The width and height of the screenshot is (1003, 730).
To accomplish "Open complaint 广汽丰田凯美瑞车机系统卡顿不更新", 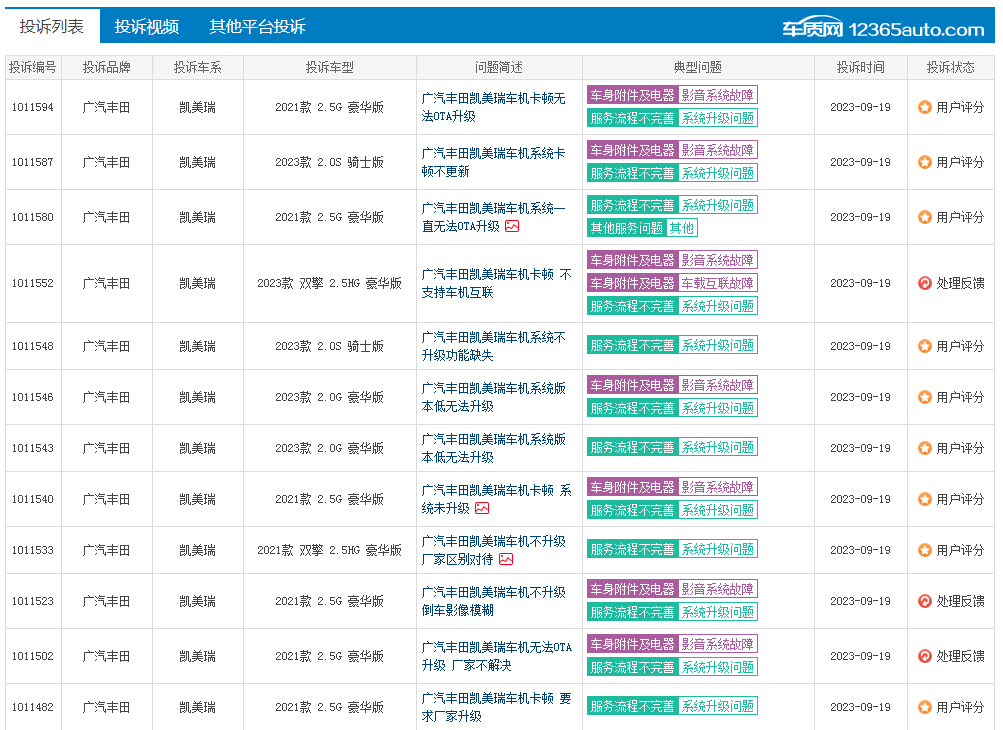I will [x=493, y=163].
